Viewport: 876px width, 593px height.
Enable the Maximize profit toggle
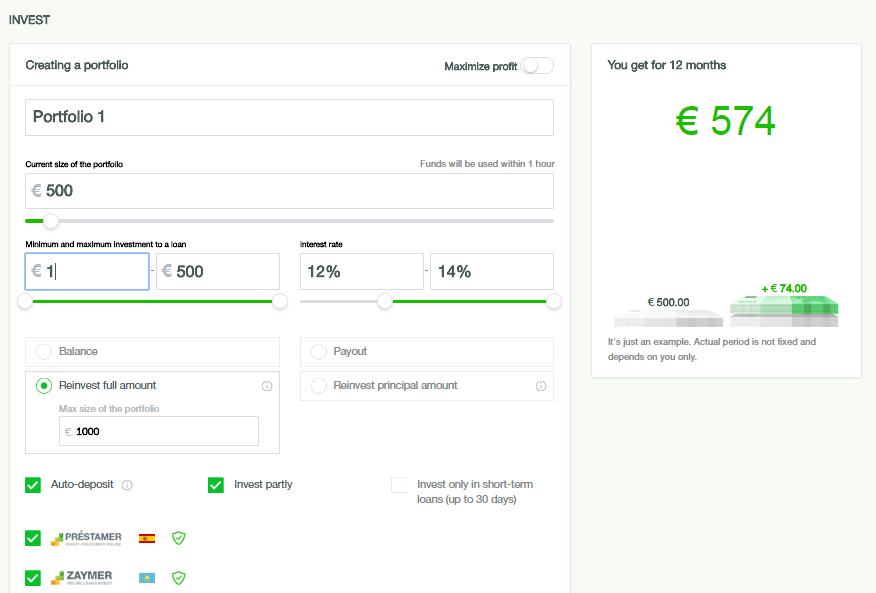(537, 66)
